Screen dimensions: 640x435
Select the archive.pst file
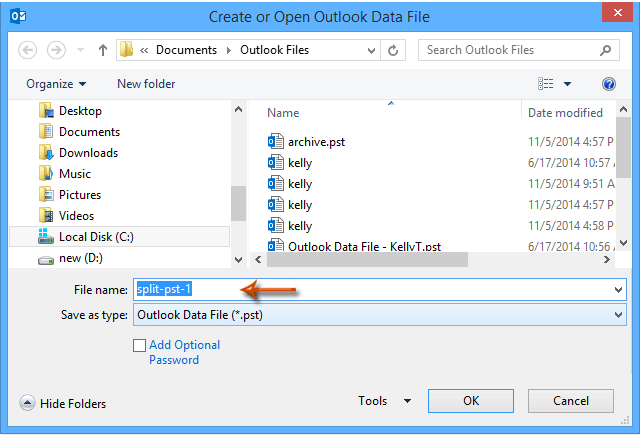click(x=316, y=142)
